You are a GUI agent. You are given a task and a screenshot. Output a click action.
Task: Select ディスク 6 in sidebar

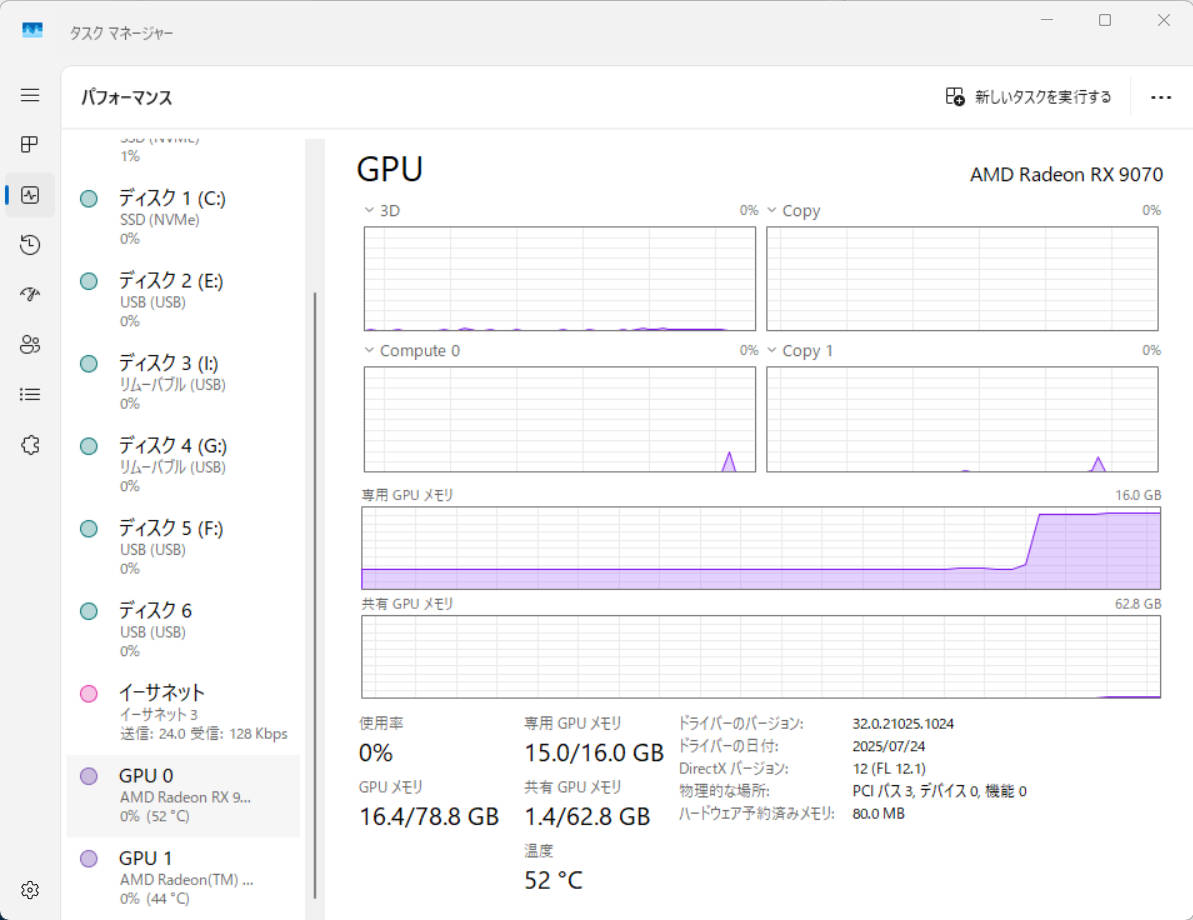point(183,630)
